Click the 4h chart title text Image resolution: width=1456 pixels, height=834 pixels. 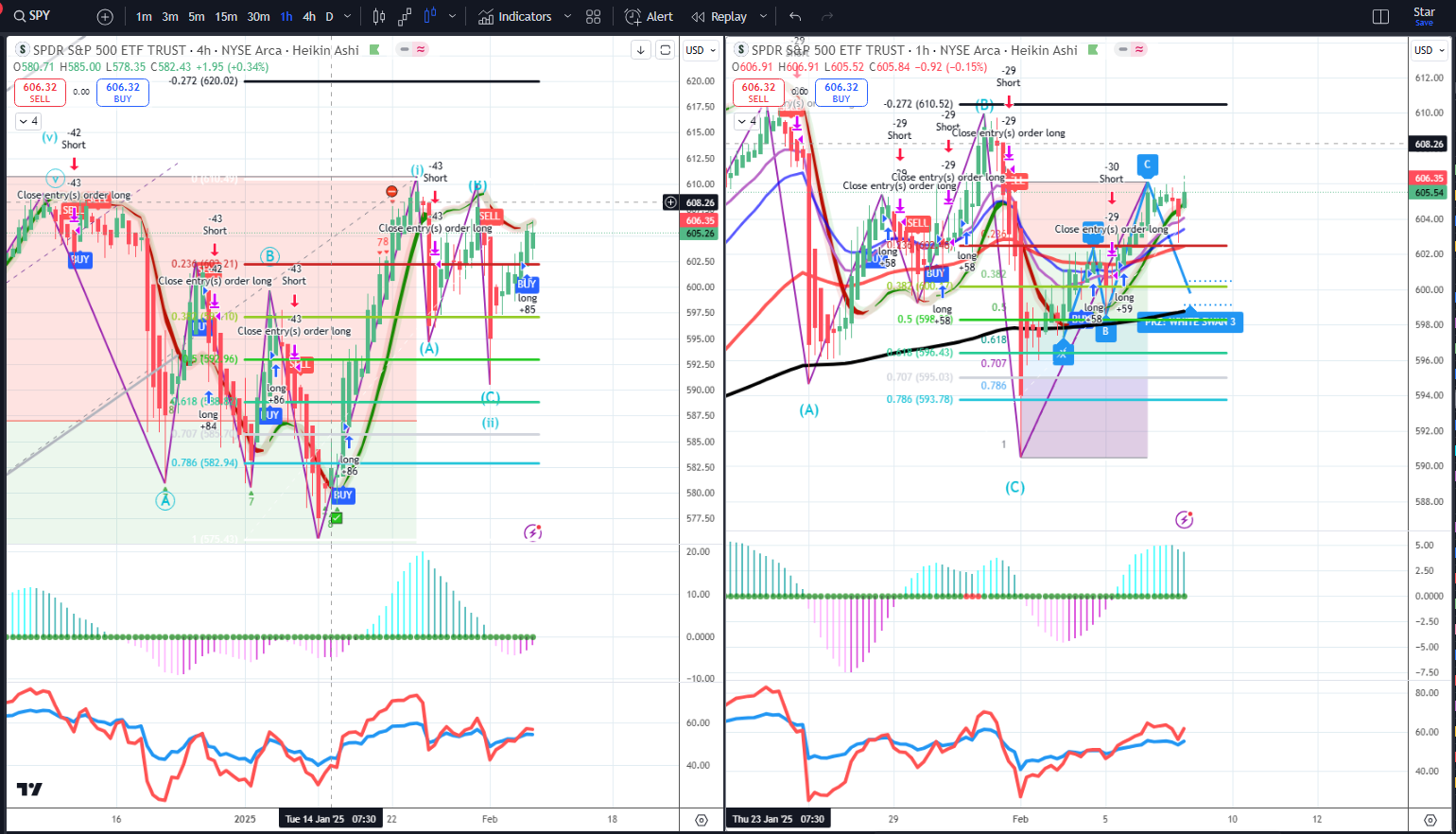click(x=196, y=50)
